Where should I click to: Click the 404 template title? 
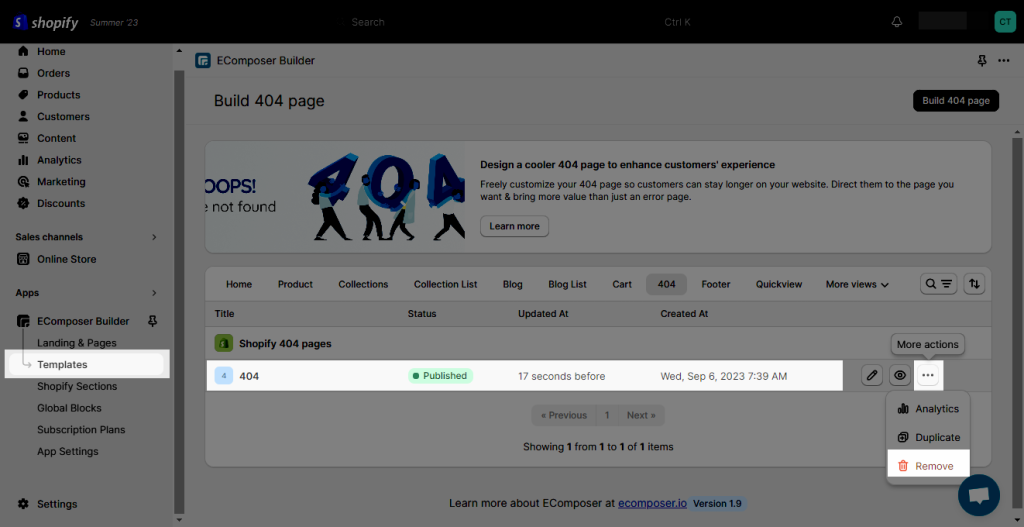coord(249,376)
